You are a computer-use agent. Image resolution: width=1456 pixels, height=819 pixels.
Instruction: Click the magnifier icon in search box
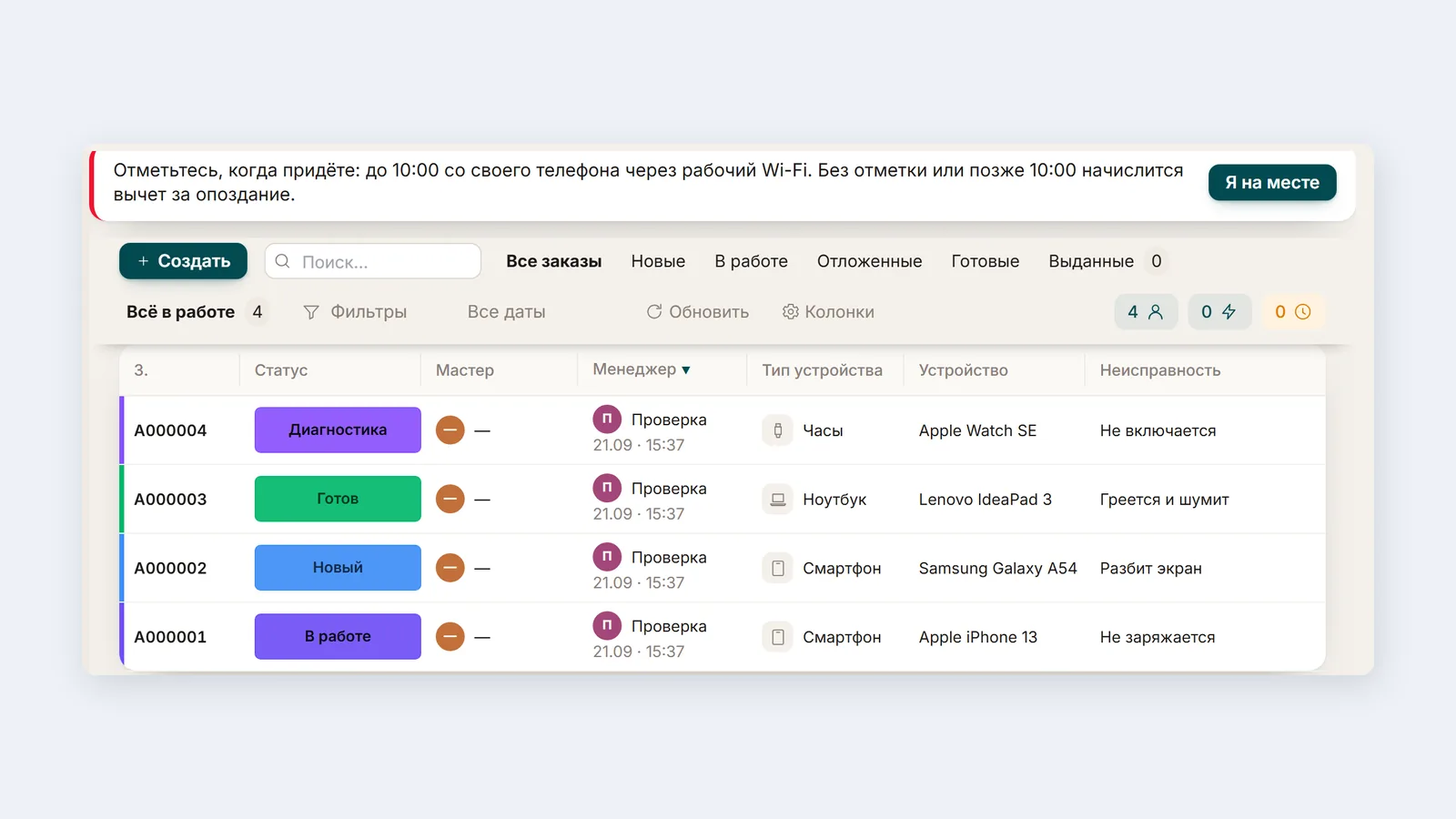coord(283,261)
